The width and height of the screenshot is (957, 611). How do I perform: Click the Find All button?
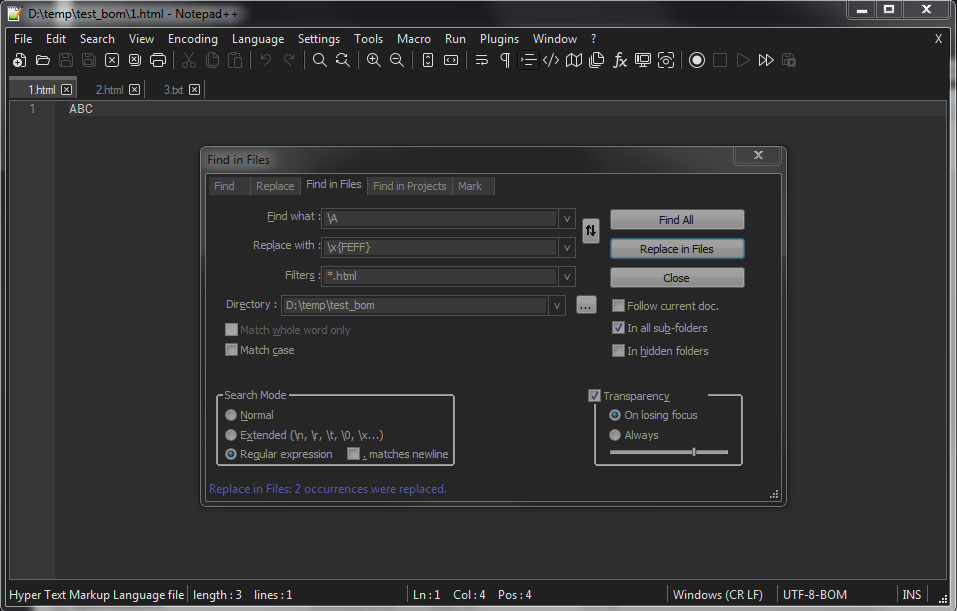(677, 220)
